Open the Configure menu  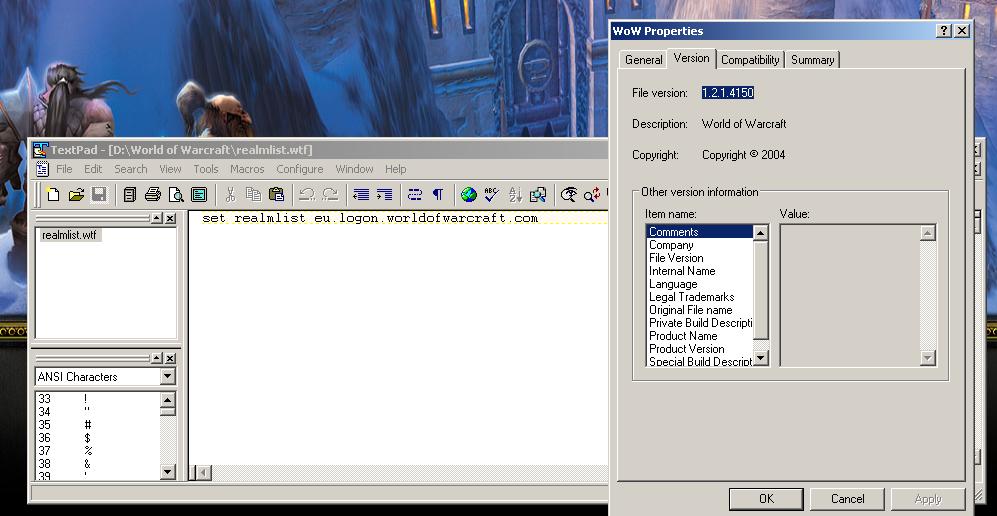click(299, 169)
